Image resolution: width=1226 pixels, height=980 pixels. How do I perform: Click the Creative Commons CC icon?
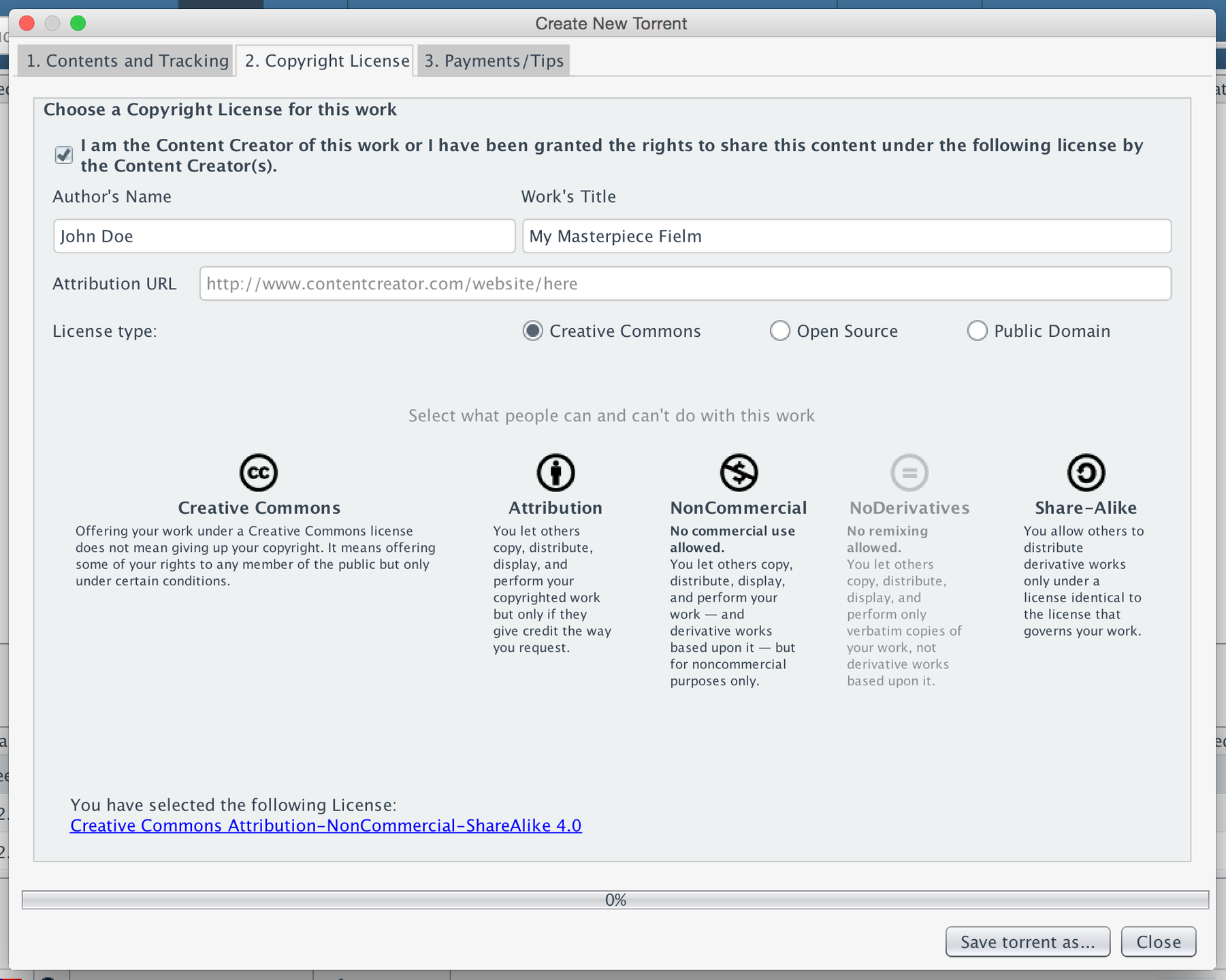click(x=259, y=472)
